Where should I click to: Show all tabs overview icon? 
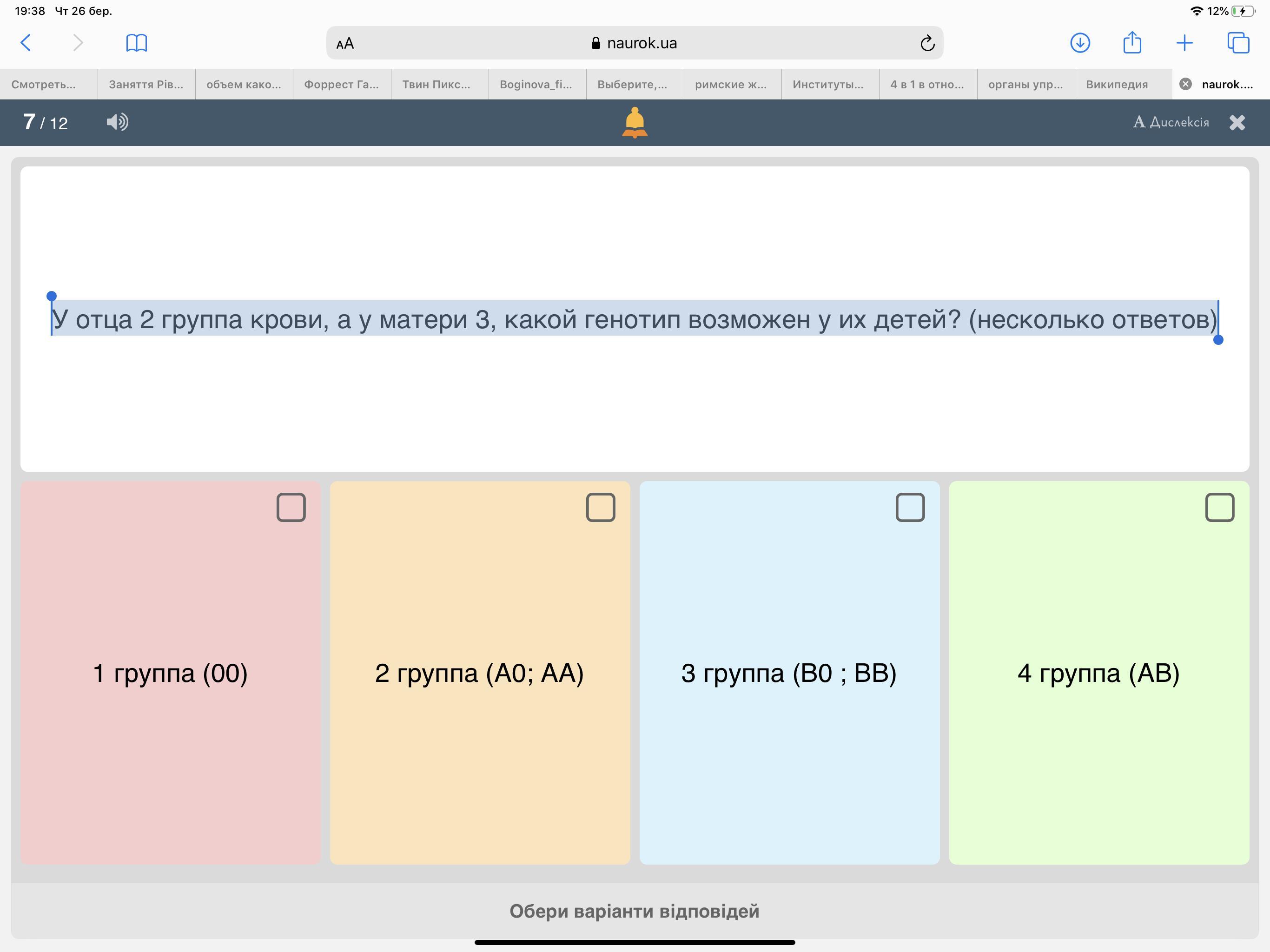(x=1237, y=42)
